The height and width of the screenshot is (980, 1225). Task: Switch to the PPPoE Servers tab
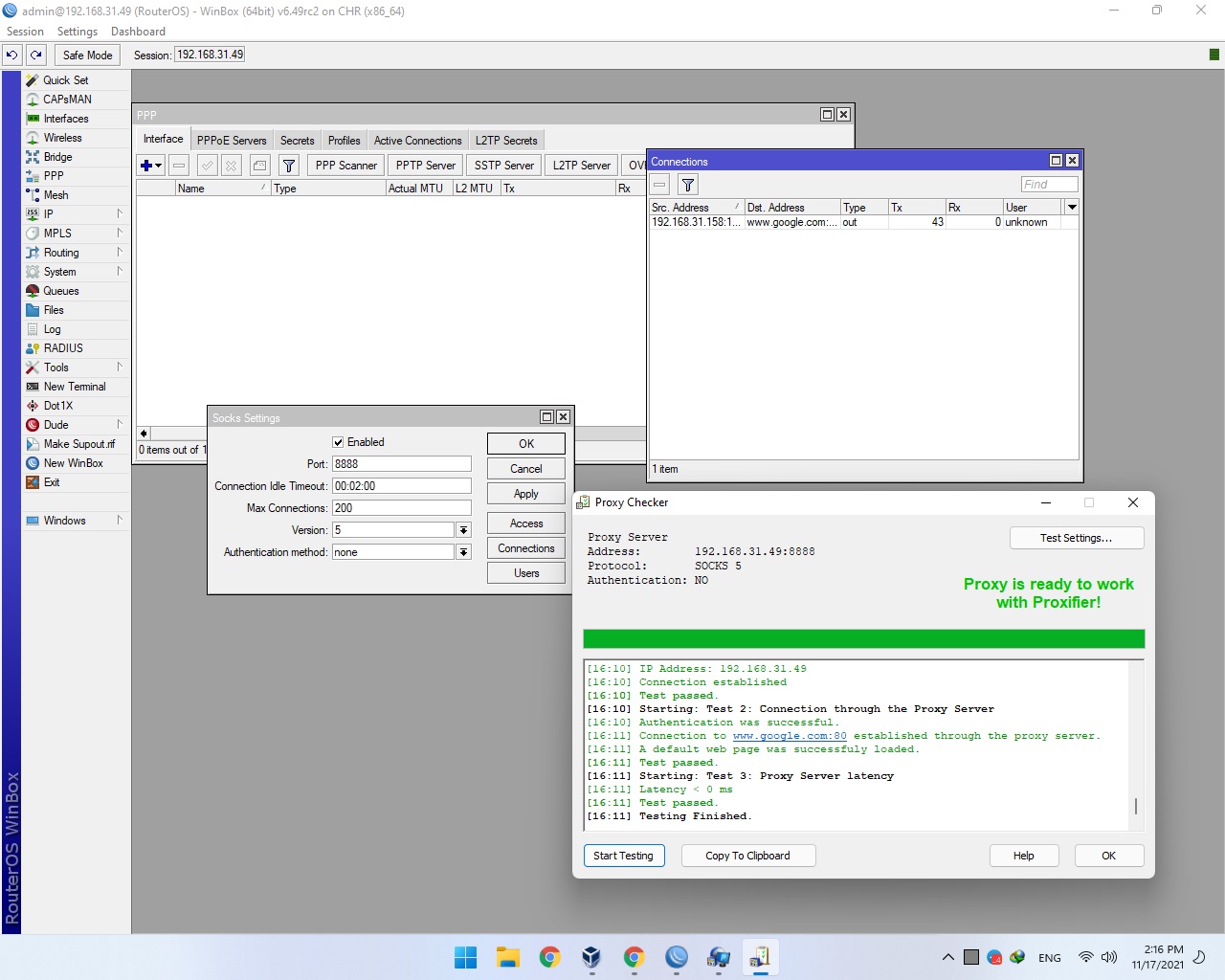(232, 141)
